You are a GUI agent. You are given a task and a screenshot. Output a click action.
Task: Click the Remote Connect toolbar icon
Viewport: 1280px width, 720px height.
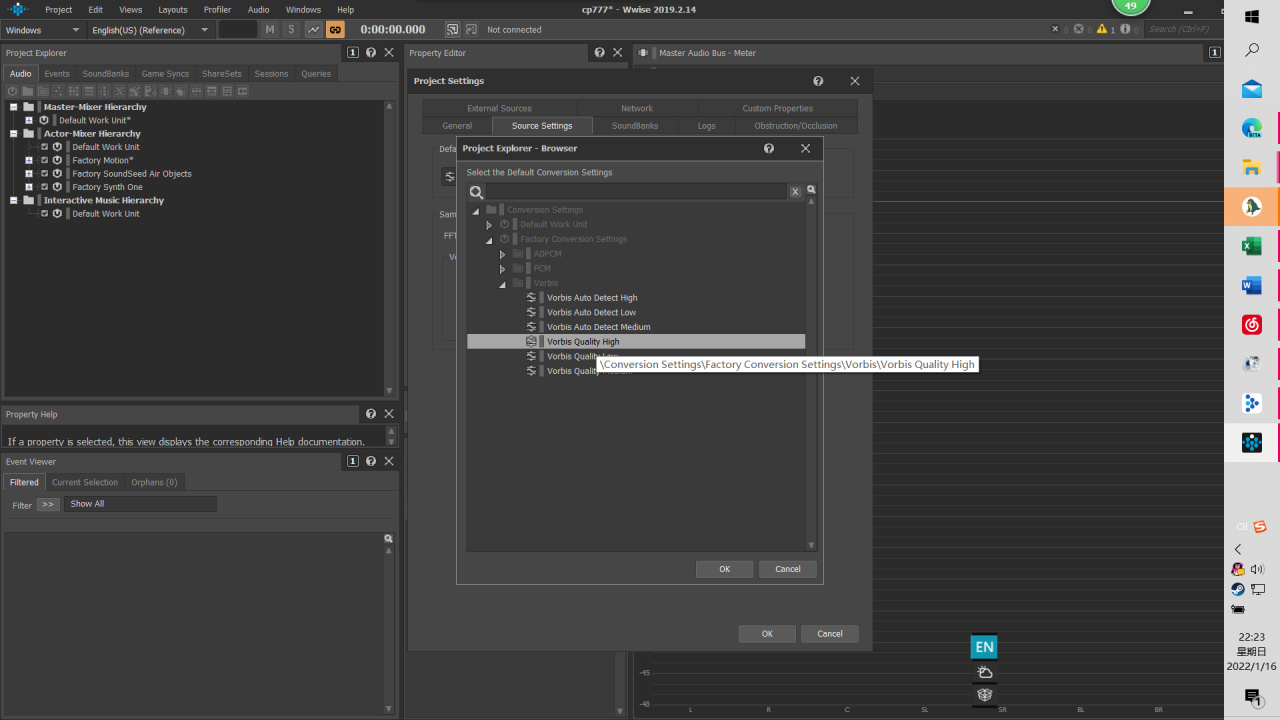pyautogui.click(x=452, y=30)
